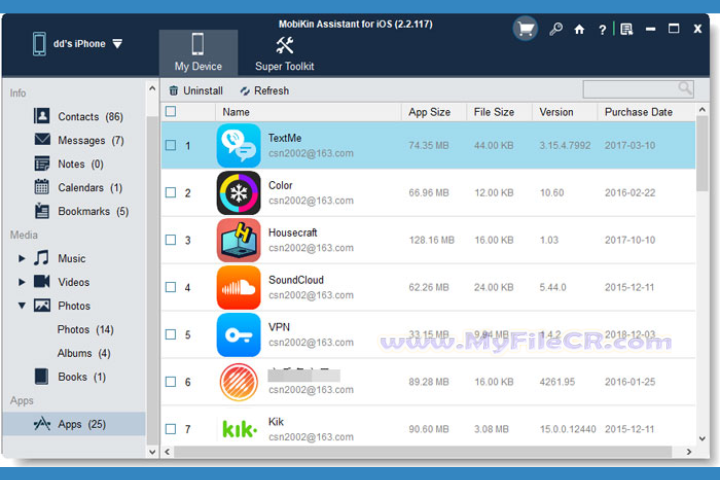Click the SoundCloud app icon
Viewport: 720px width, 480px height.
(238, 288)
